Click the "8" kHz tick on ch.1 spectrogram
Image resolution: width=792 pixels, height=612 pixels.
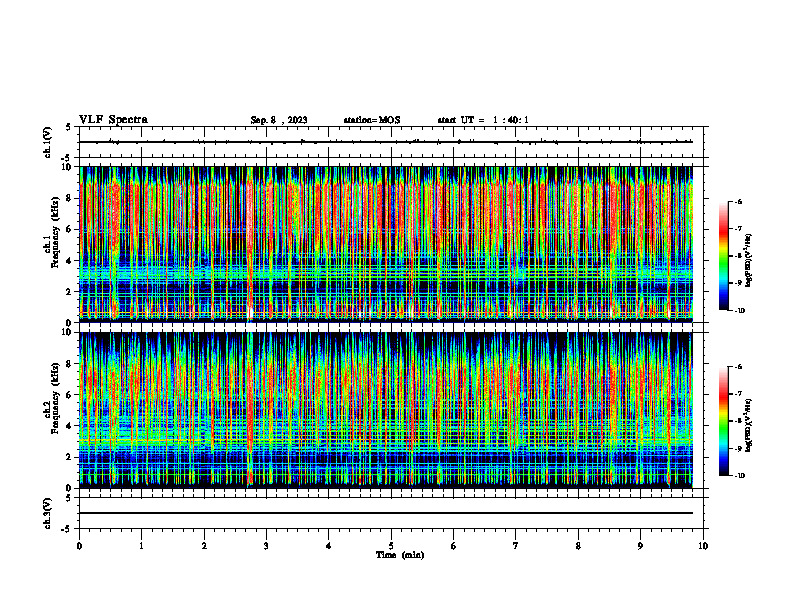click(69, 198)
